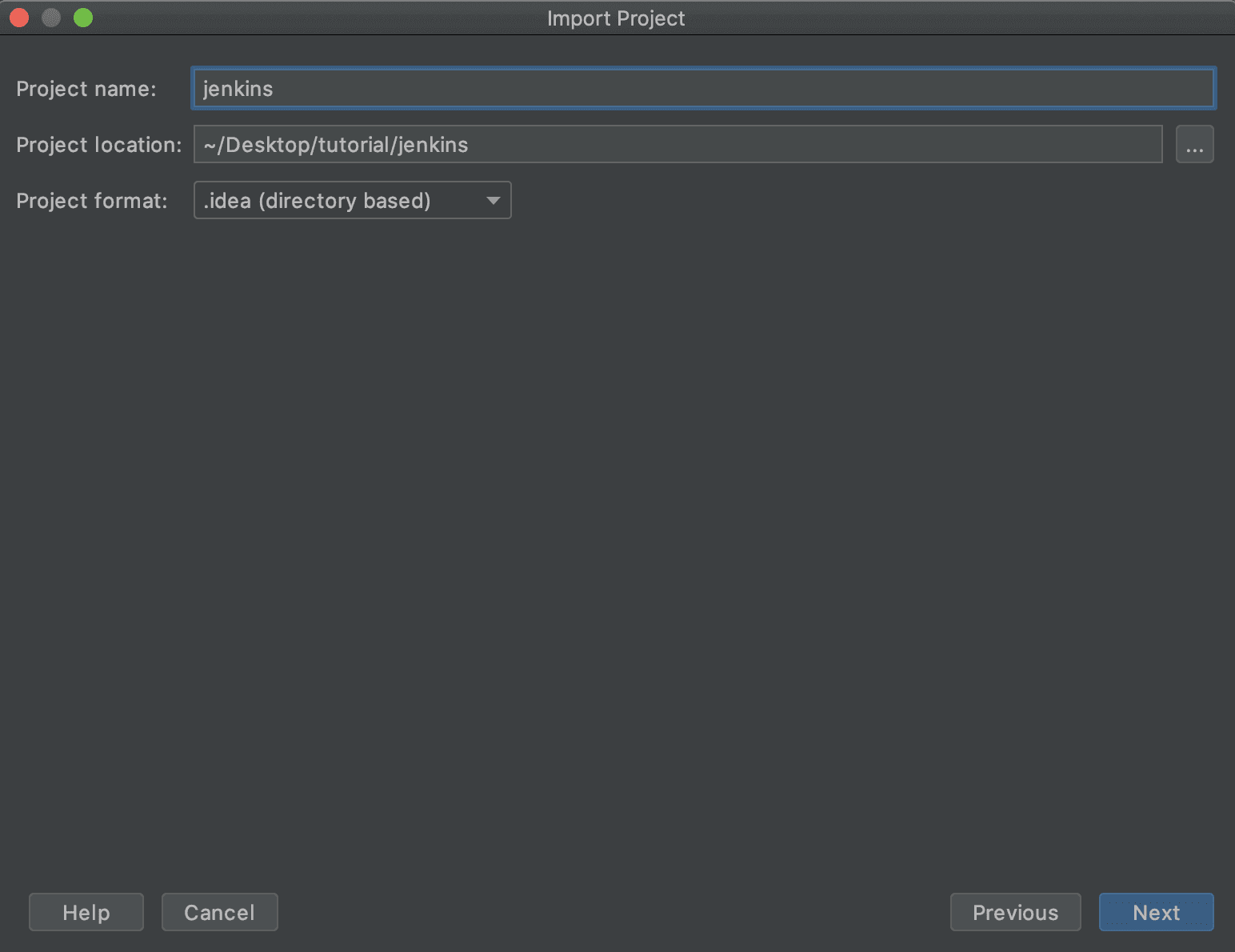Cancel the Import Project wizard
Image resolution: width=1235 pixels, height=952 pixels.
click(219, 912)
